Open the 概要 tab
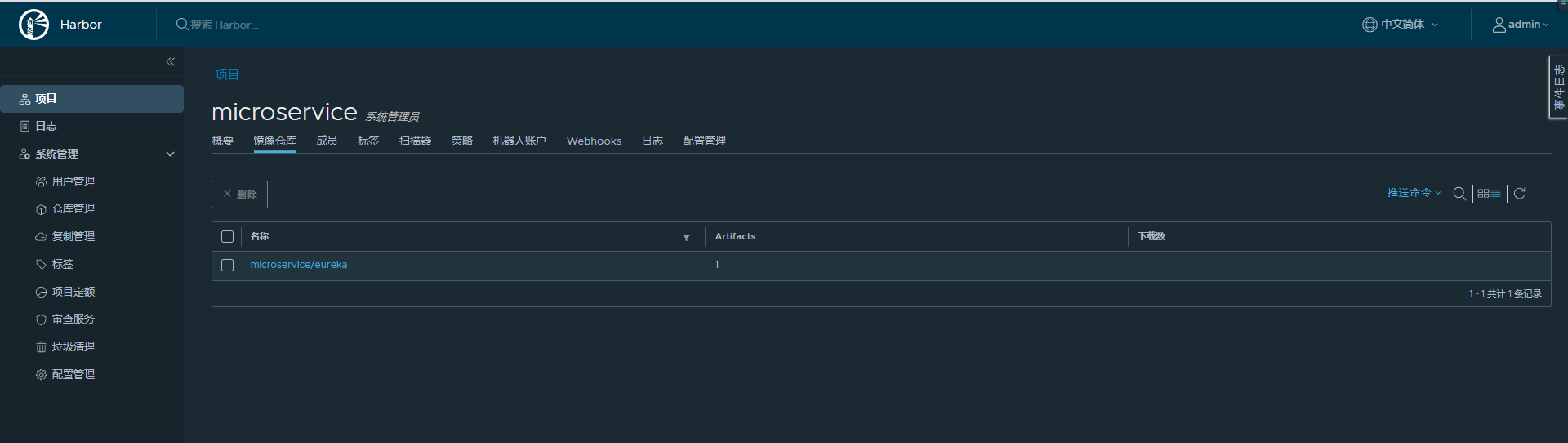 click(223, 141)
